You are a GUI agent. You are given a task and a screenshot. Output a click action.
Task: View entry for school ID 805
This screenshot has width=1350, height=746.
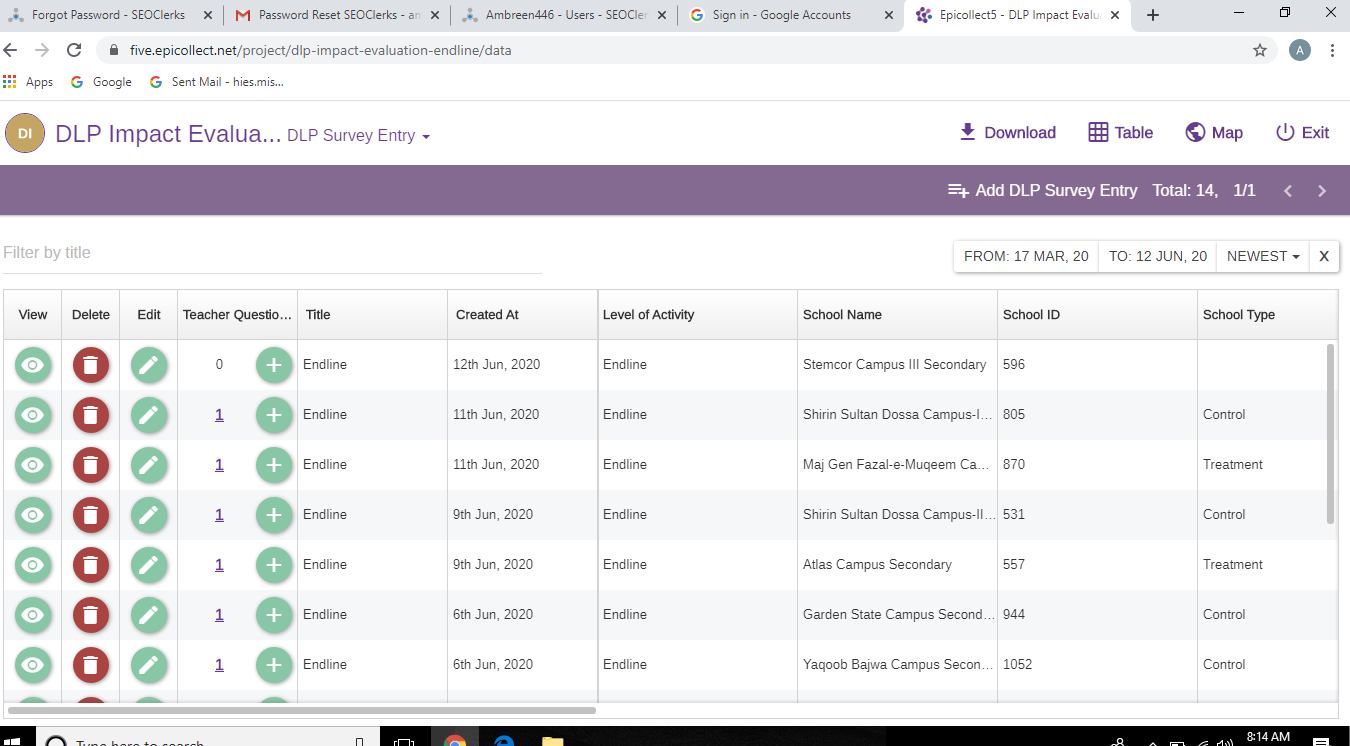tap(33, 415)
